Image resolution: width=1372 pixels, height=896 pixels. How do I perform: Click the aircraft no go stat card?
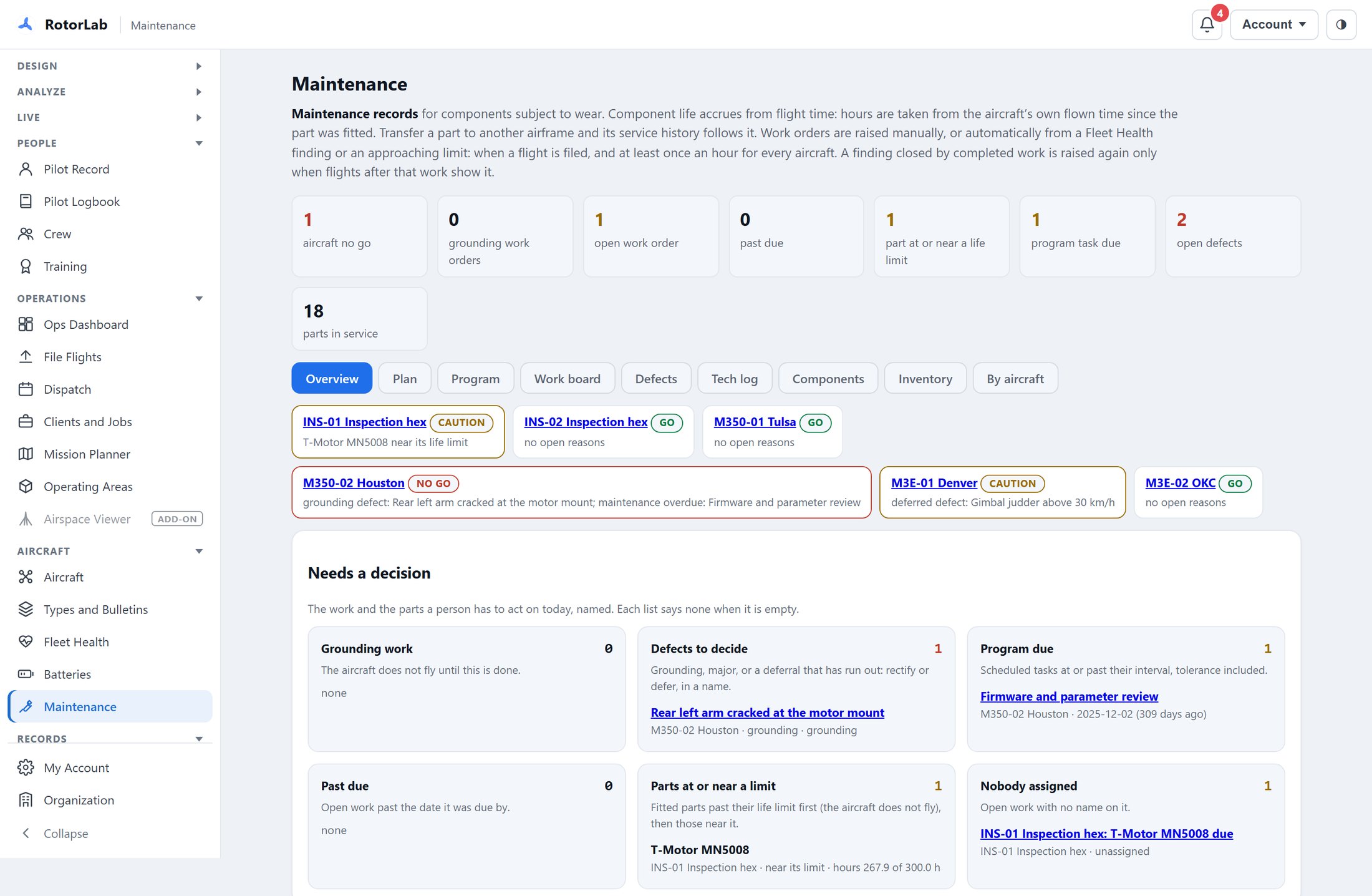click(359, 236)
